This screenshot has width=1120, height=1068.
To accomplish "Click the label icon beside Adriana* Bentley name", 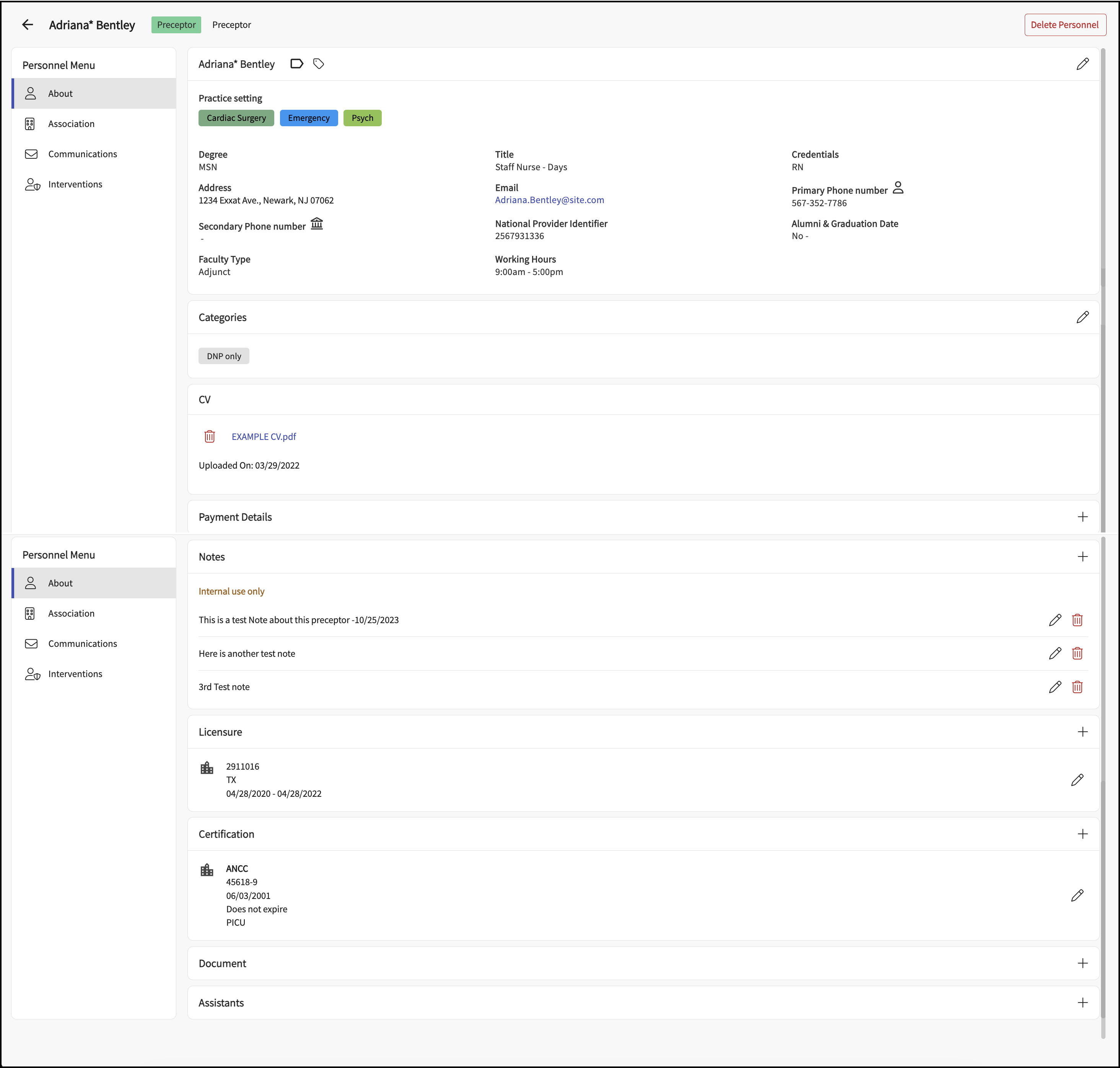I will click(x=297, y=64).
